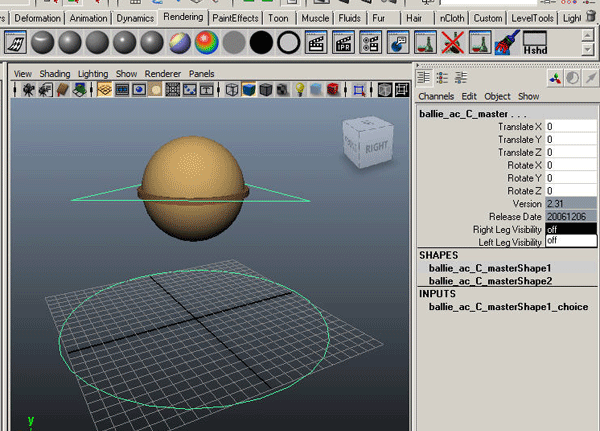Screen dimensions: 600x431
Task: Click the Image Plane viewport icon
Action: (x=79, y=90)
